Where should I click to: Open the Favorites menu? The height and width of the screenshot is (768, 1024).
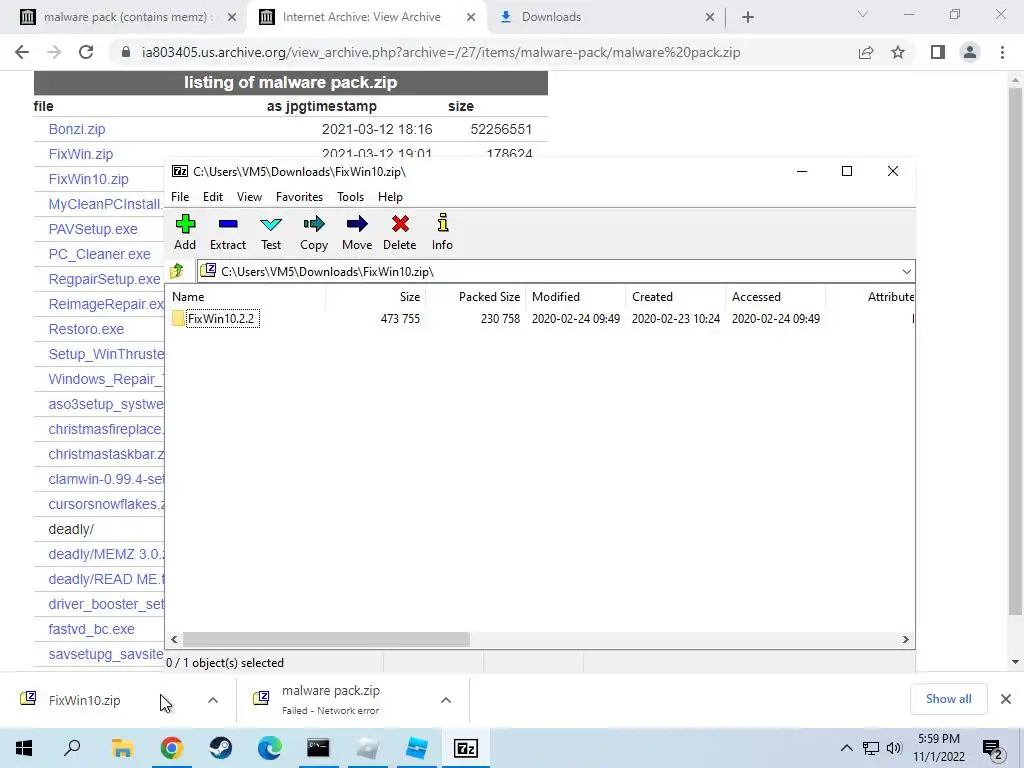pos(299,197)
